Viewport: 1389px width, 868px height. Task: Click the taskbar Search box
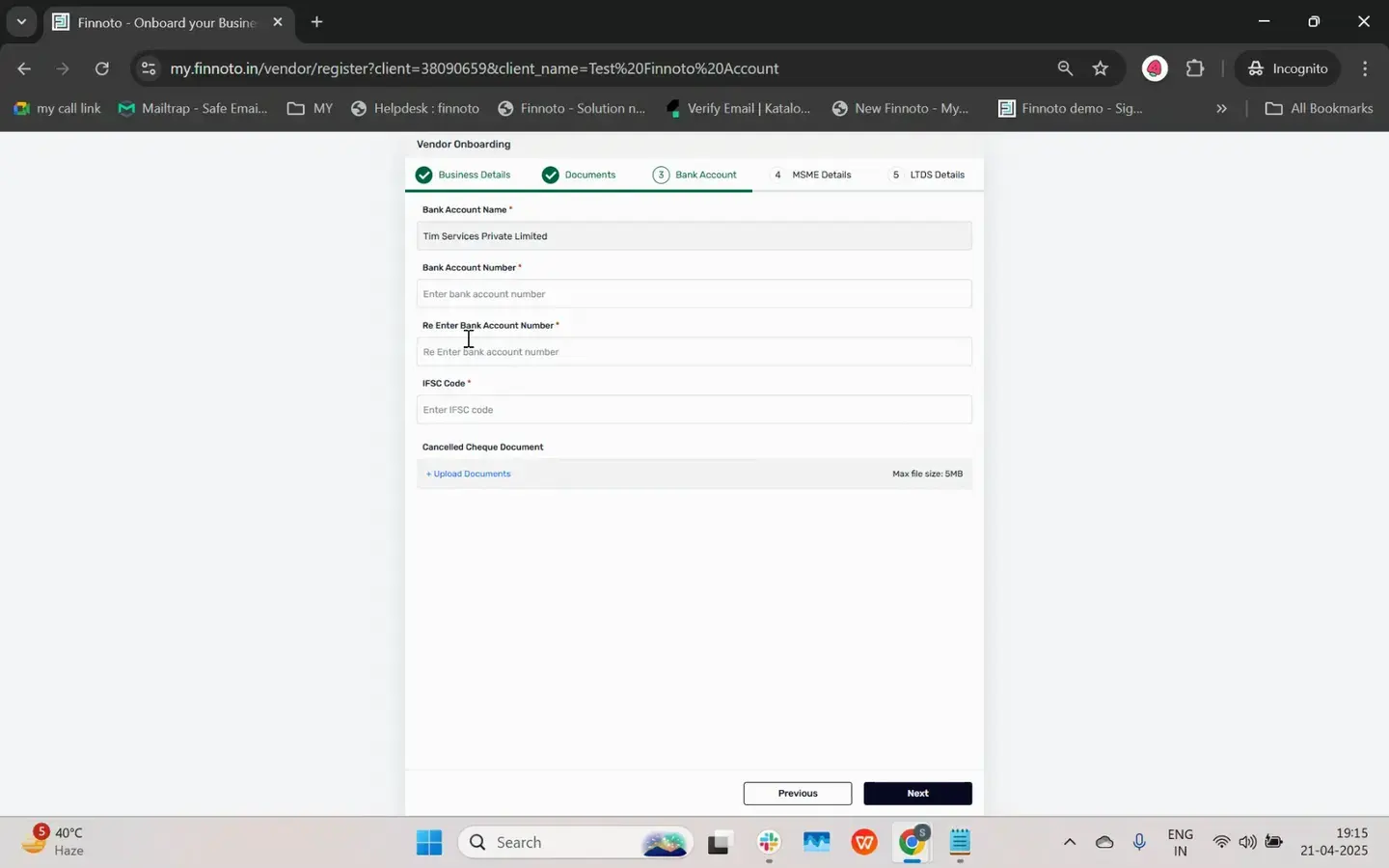pos(575,842)
